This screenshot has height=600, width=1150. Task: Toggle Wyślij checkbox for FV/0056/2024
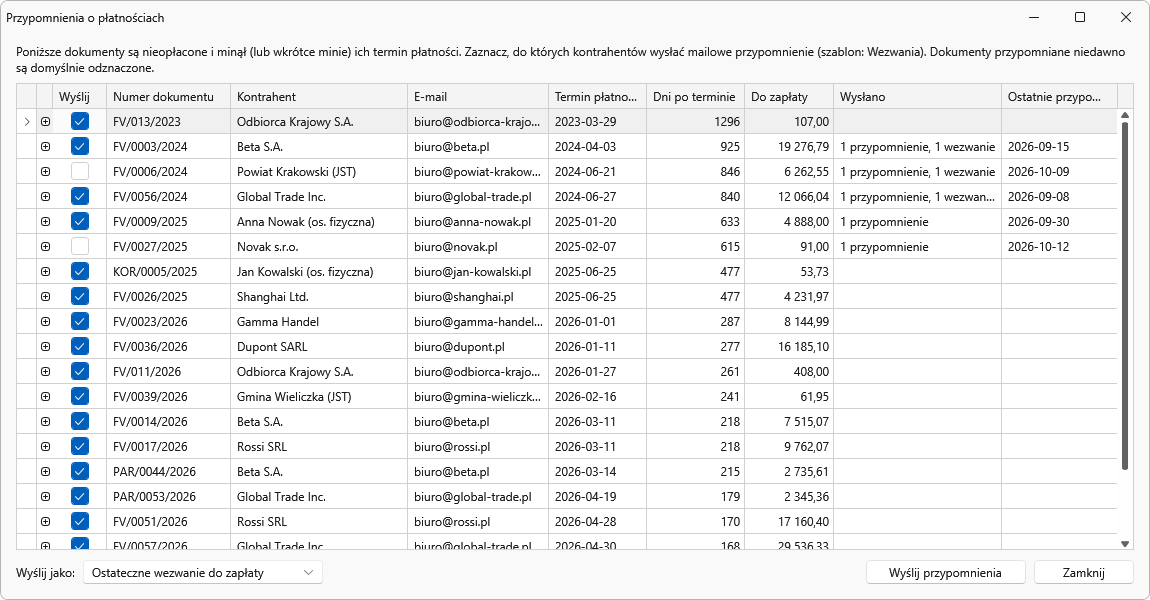80,197
